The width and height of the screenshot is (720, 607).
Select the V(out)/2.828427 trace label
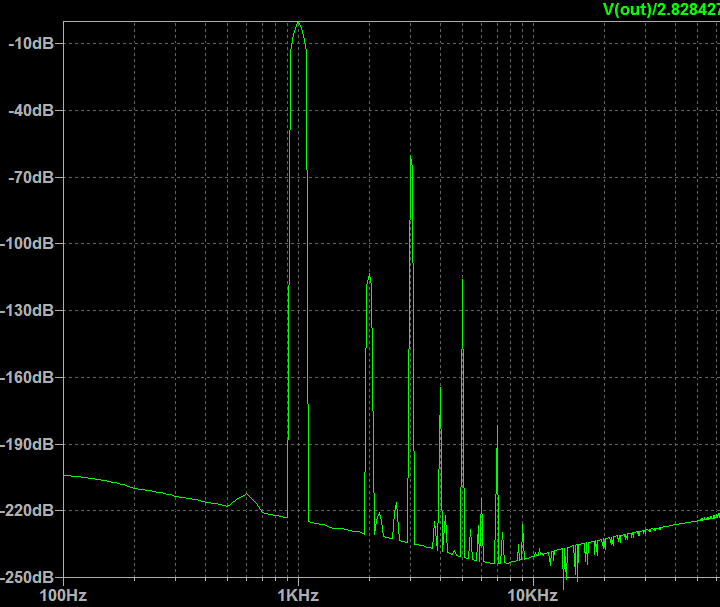coord(661,9)
